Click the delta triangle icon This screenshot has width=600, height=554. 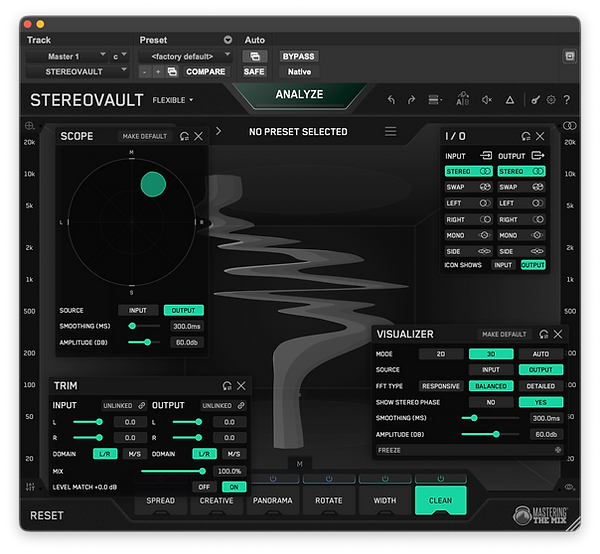pyautogui.click(x=510, y=100)
